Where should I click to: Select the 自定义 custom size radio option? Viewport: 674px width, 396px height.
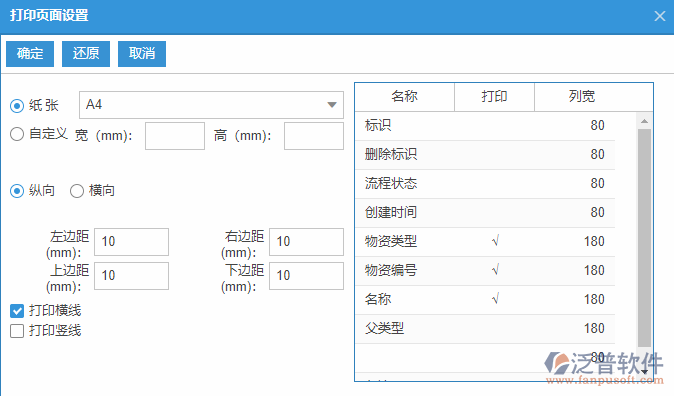pos(17,134)
